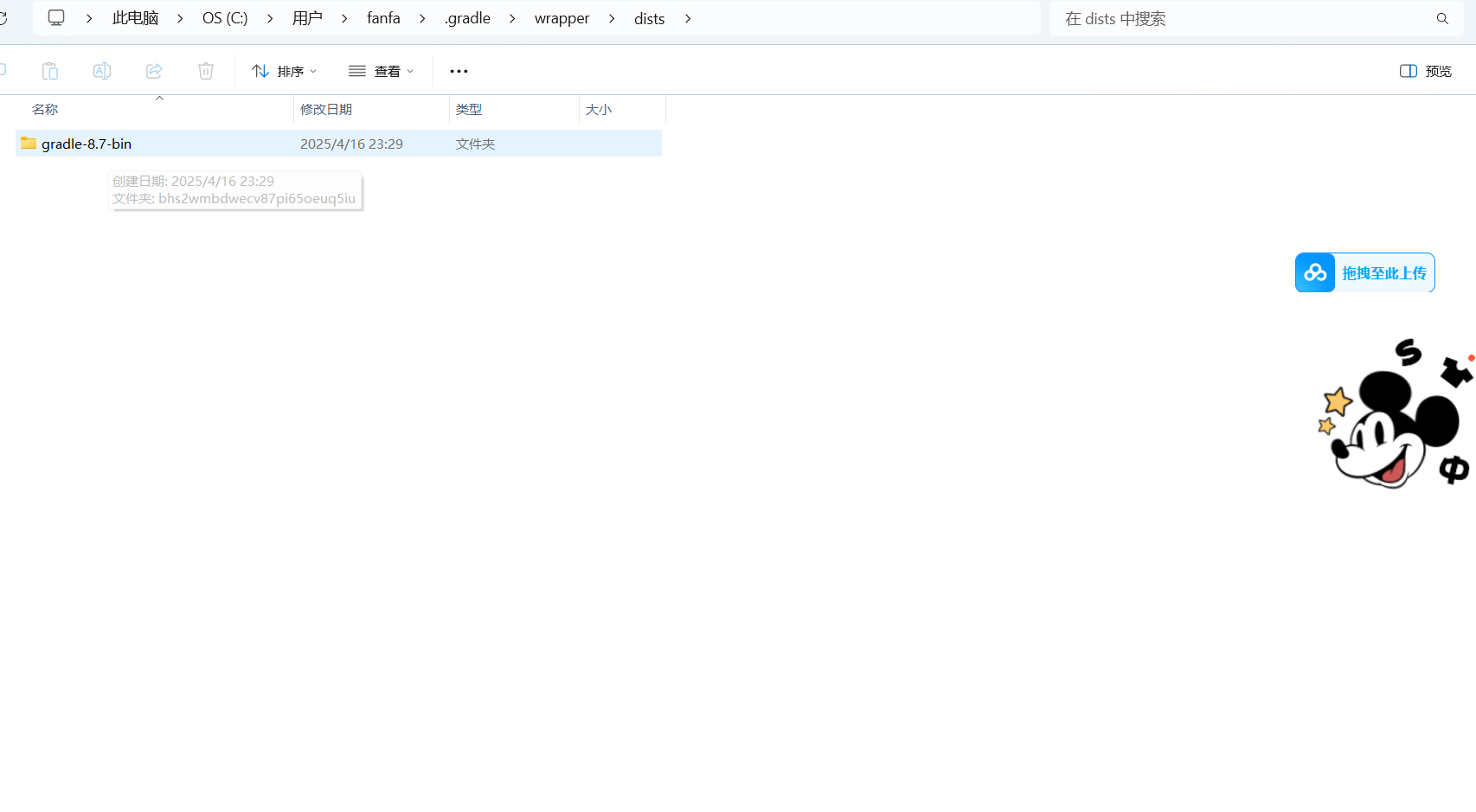Open the 查看 view dropdown
Viewport: 1476px width, 812px height.
coord(381,71)
